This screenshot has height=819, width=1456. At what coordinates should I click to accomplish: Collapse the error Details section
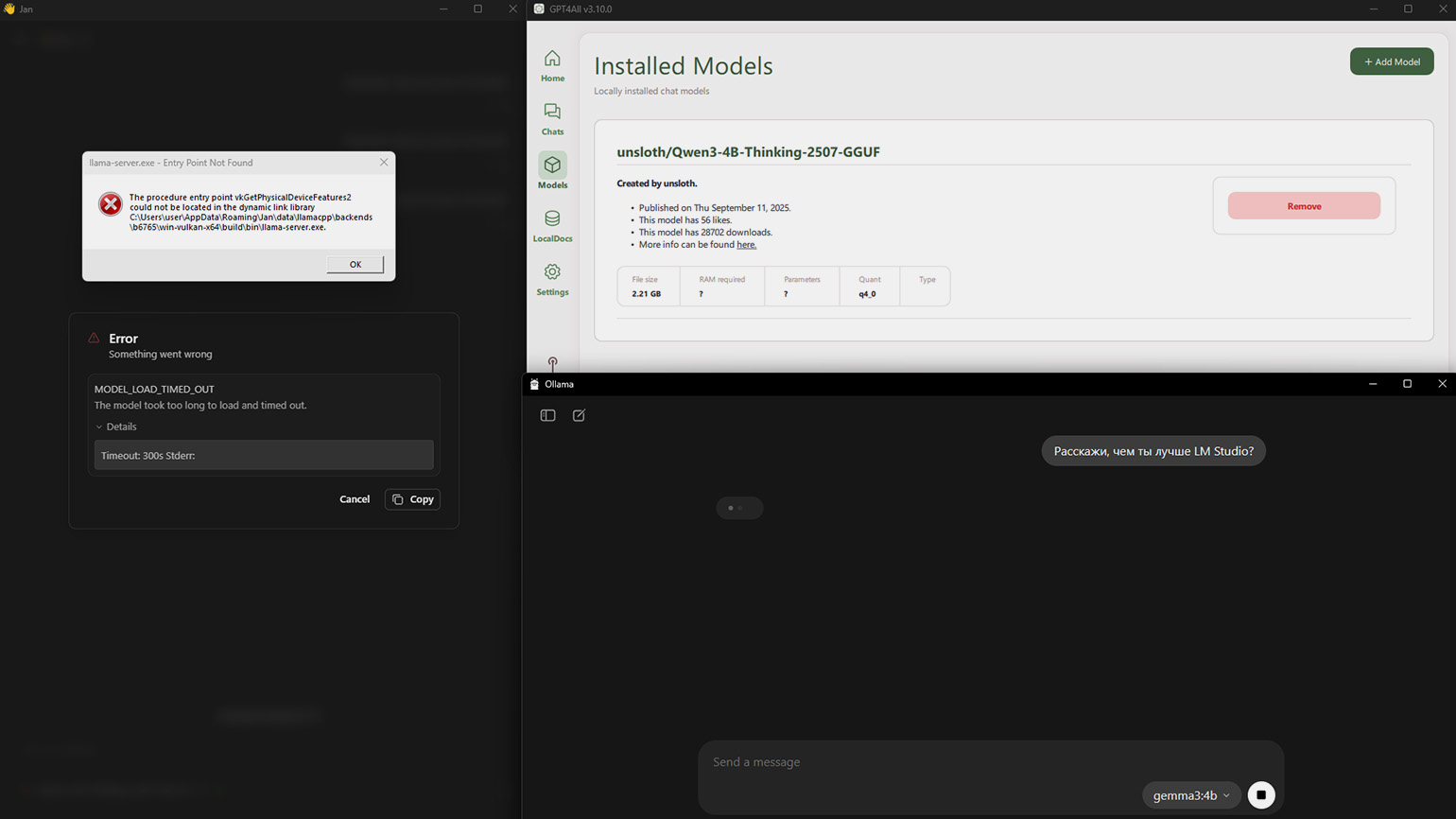pyautogui.click(x=116, y=427)
